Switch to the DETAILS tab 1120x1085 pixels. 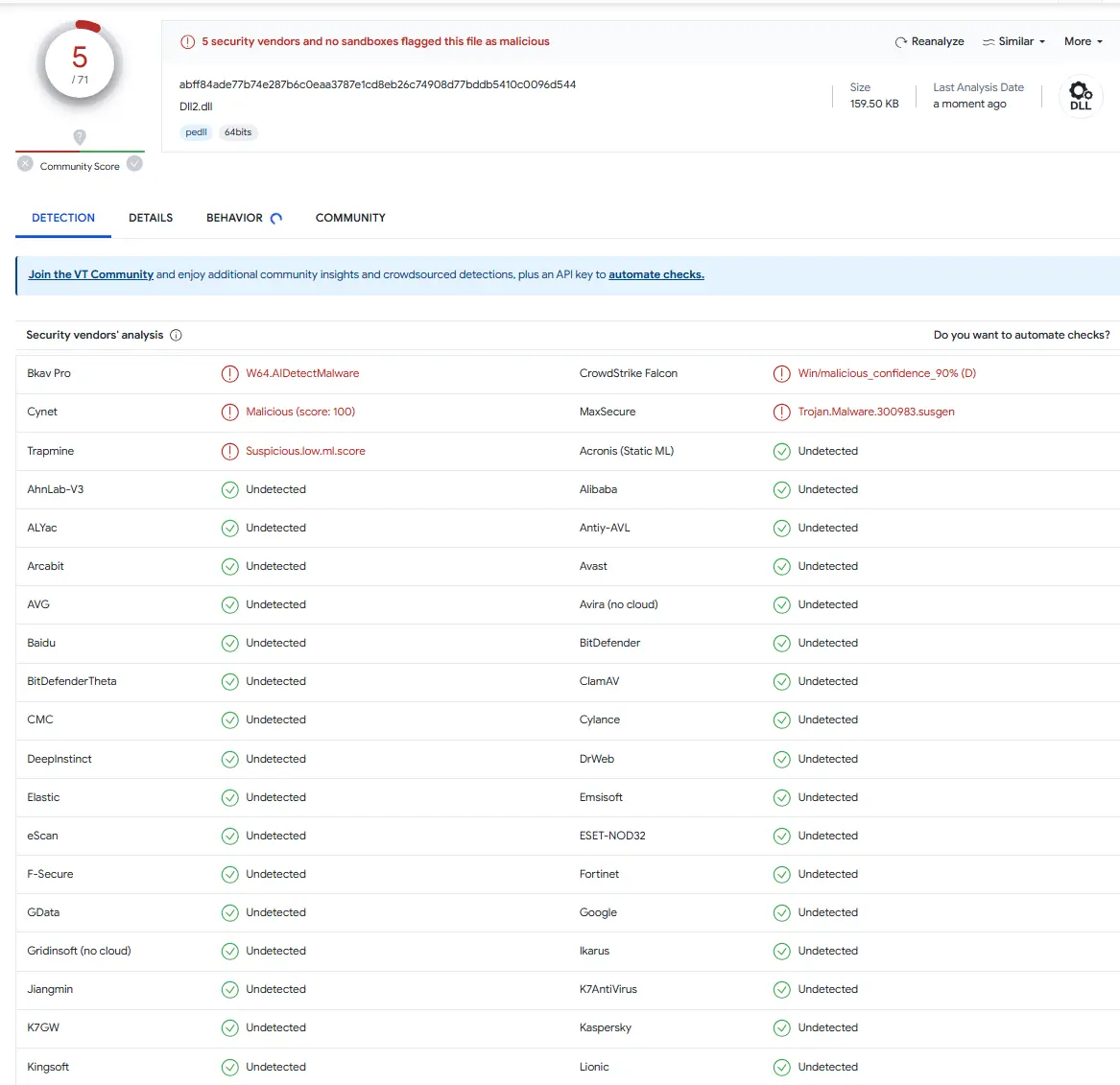(151, 218)
